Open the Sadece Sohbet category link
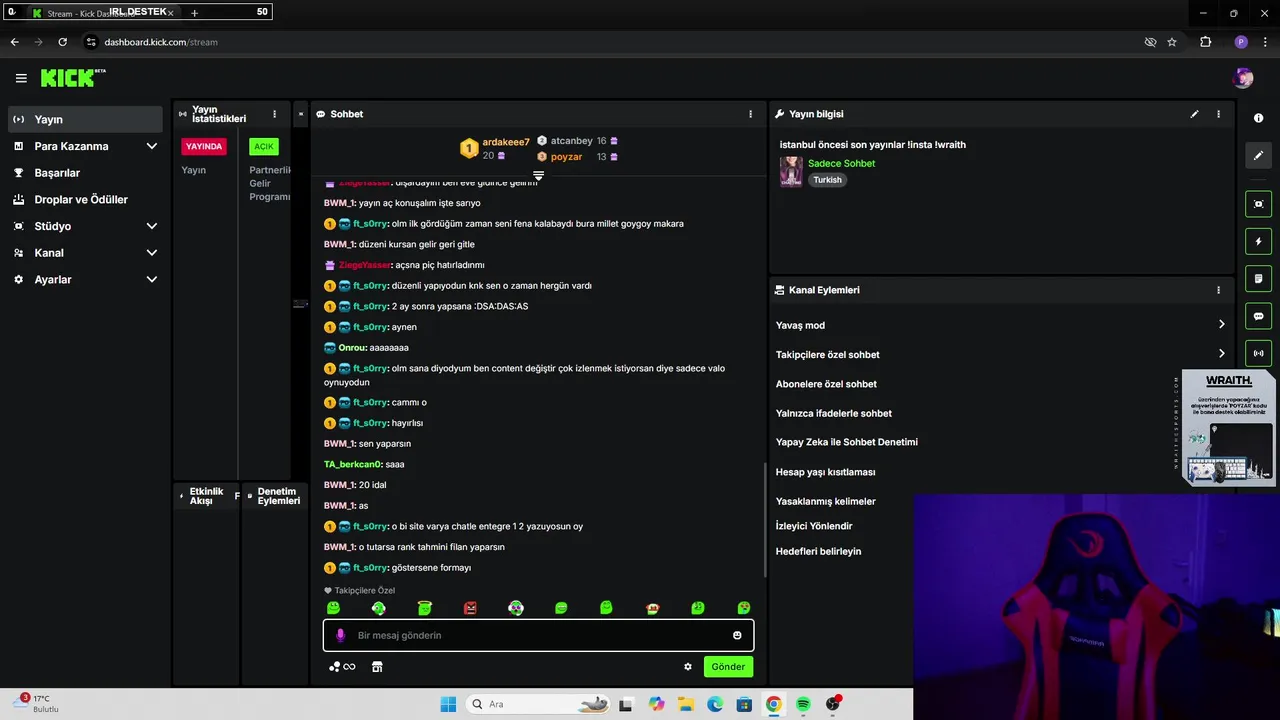The width and height of the screenshot is (1280, 720). coord(841,163)
